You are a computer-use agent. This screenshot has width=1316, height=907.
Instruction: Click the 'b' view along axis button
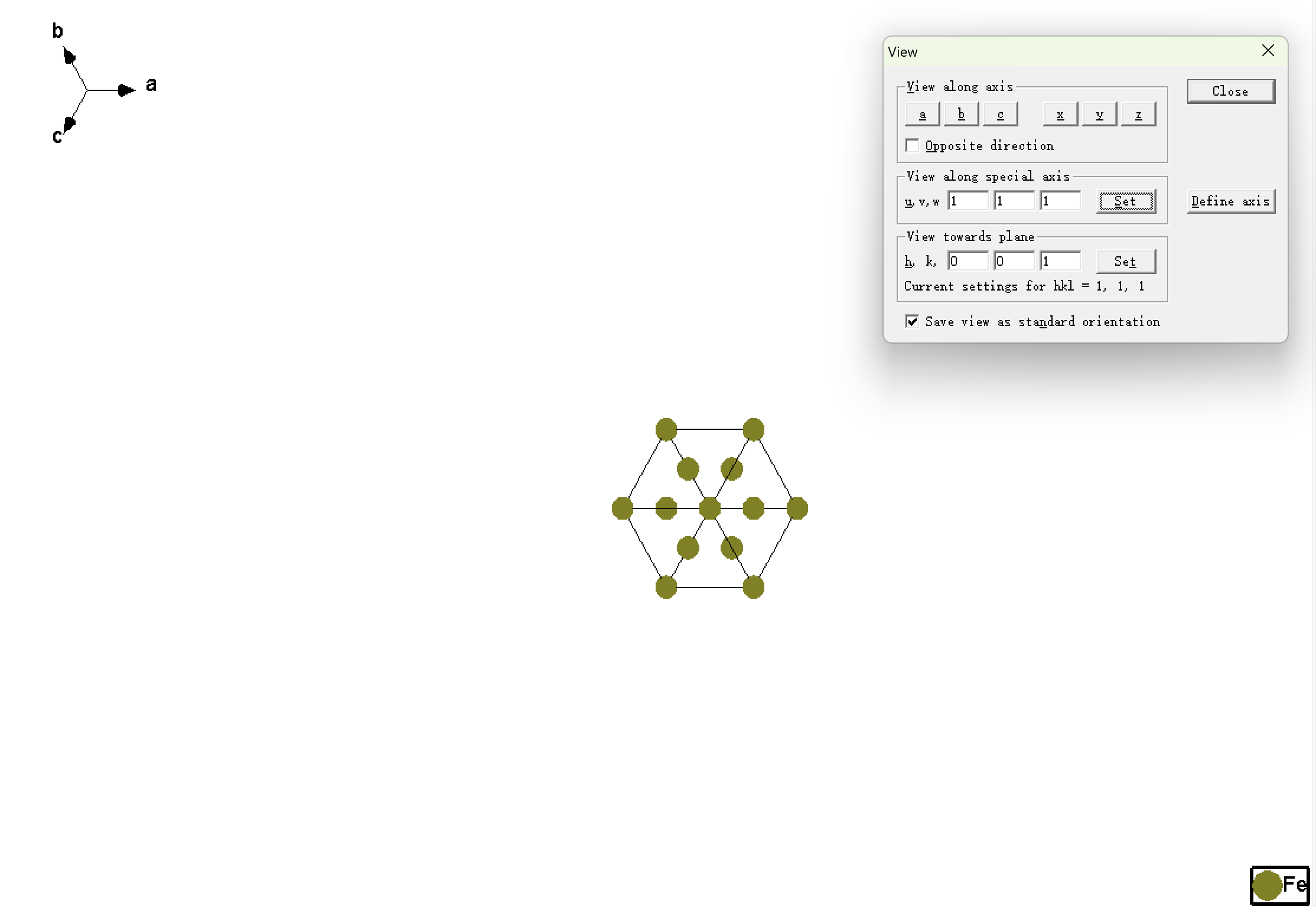click(961, 115)
